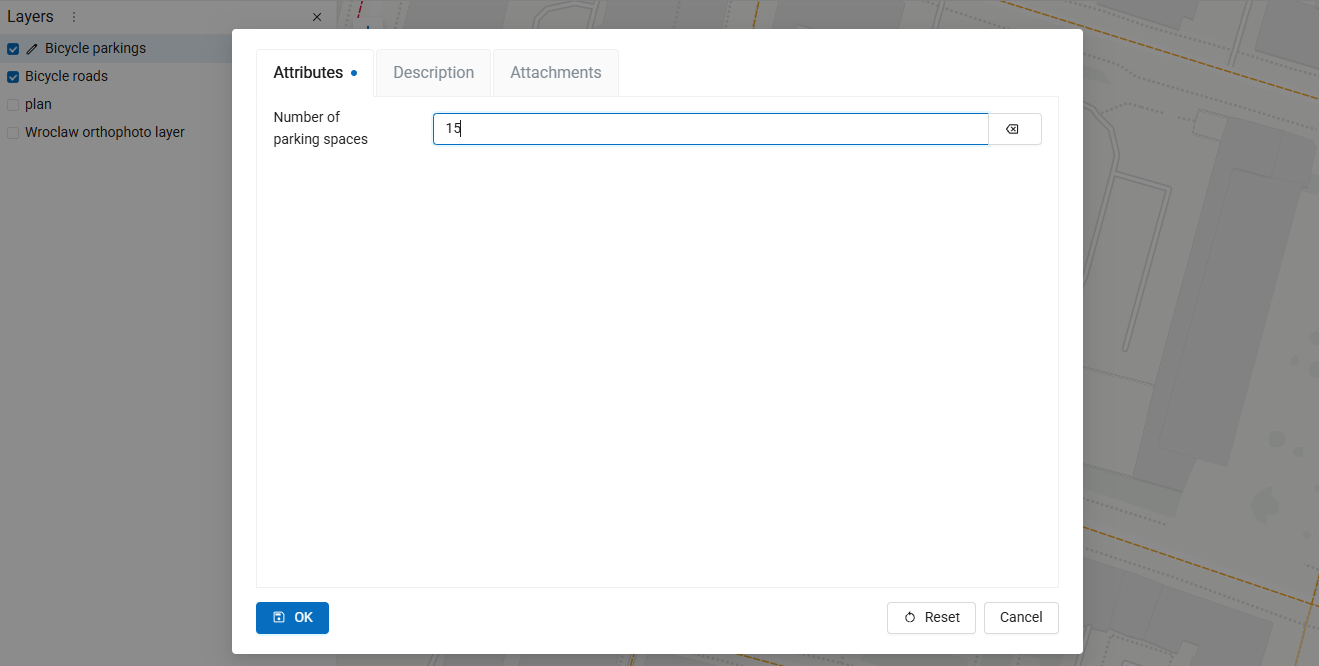Click the Number of parking spaces input field
The width and height of the screenshot is (1319, 666).
click(x=710, y=129)
